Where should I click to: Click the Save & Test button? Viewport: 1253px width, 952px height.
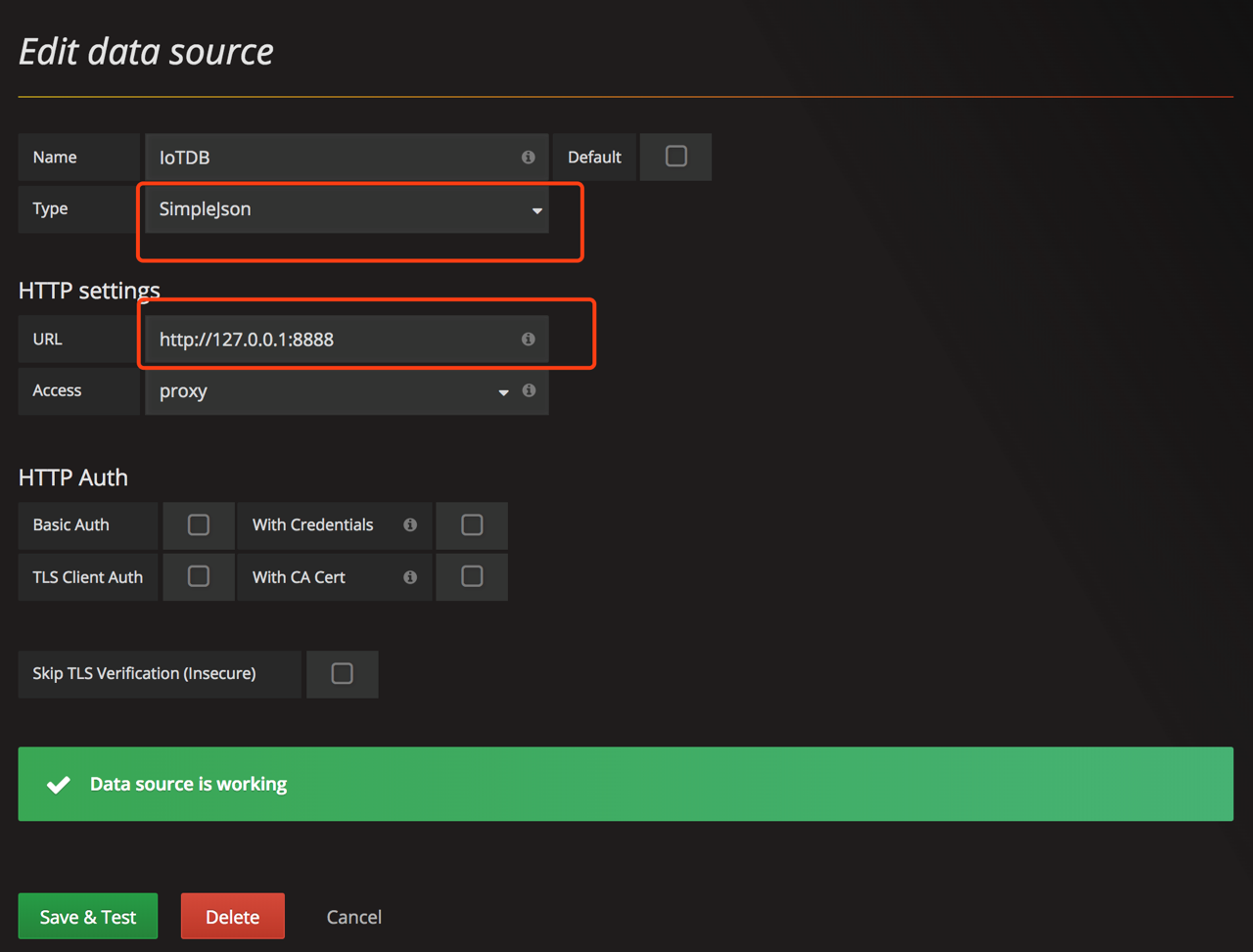pos(88,917)
